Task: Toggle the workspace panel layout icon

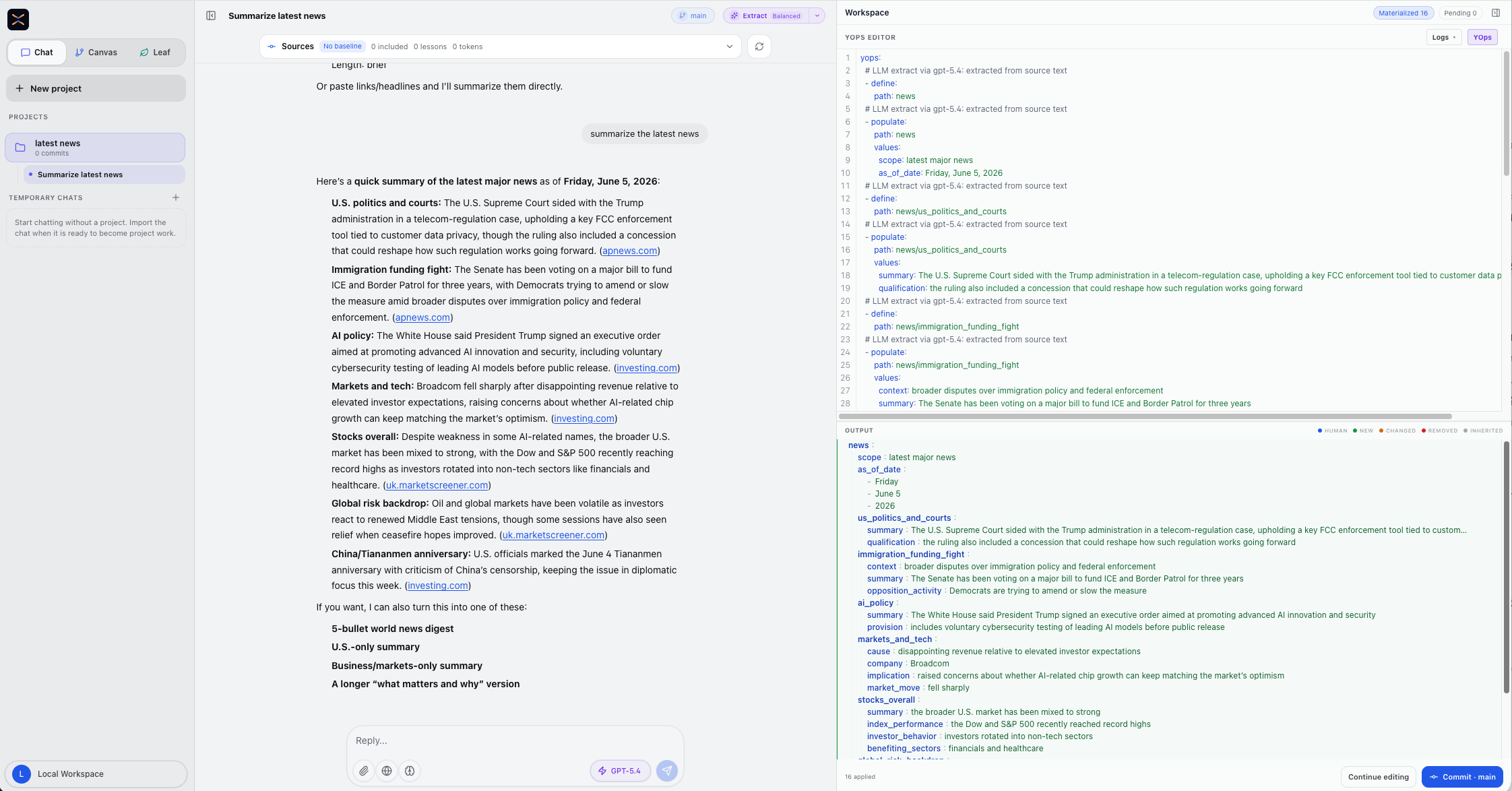Action: 1496,13
